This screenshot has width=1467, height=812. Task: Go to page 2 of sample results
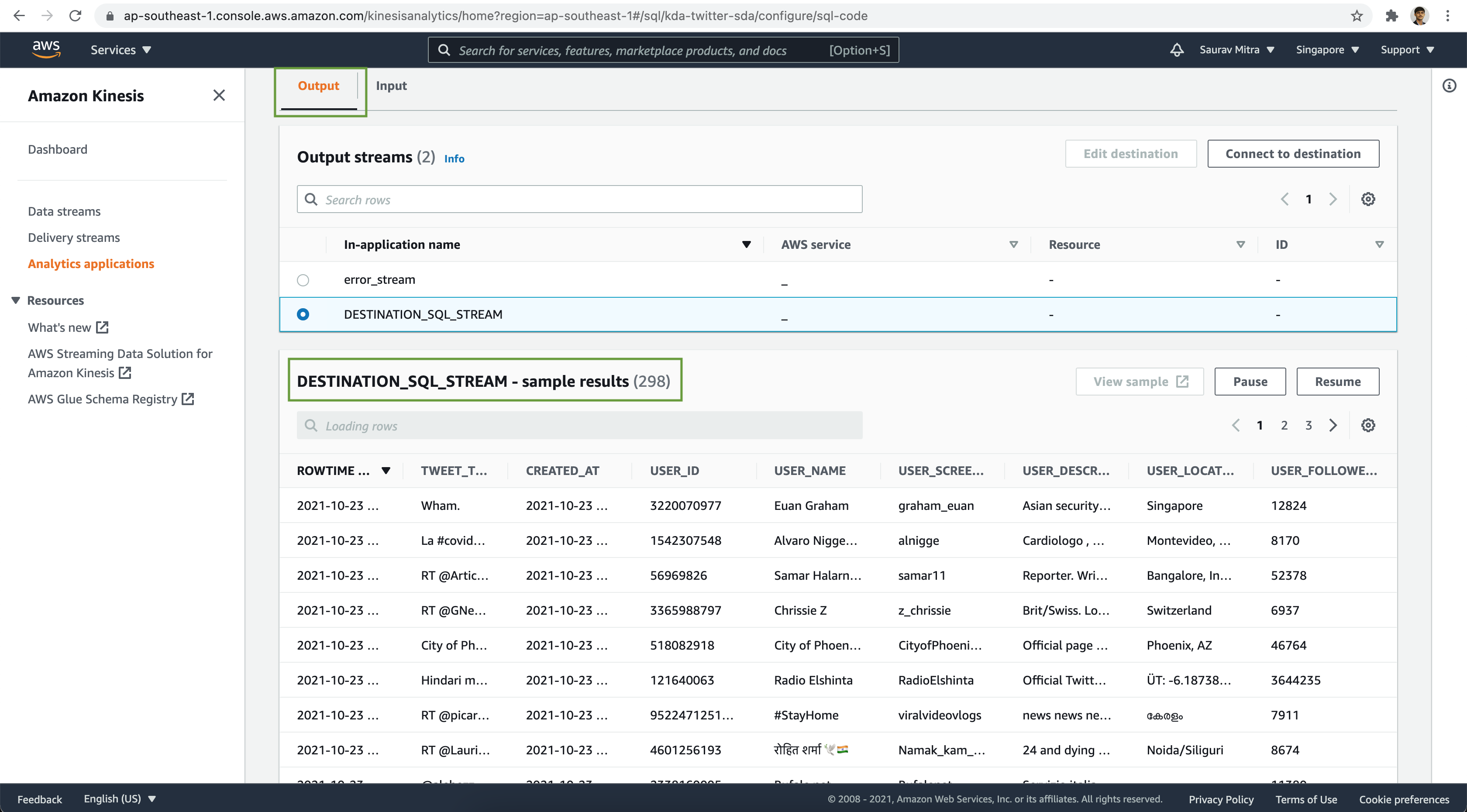pos(1284,425)
